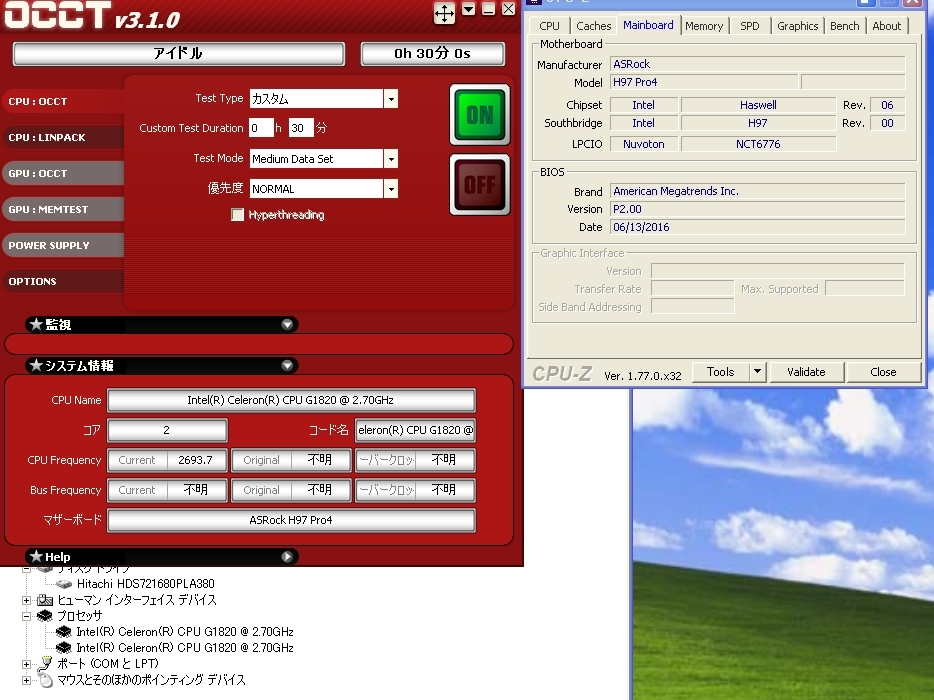Viewport: 934px width, 700px height.
Task: Click the Tools button in CPU-Z
Action: (x=720, y=372)
